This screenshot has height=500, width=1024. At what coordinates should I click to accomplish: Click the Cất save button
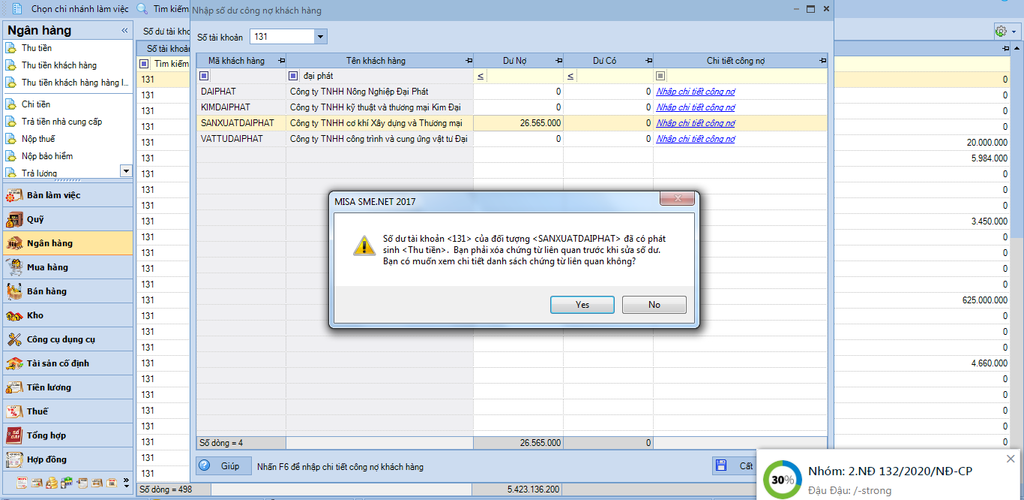734,466
